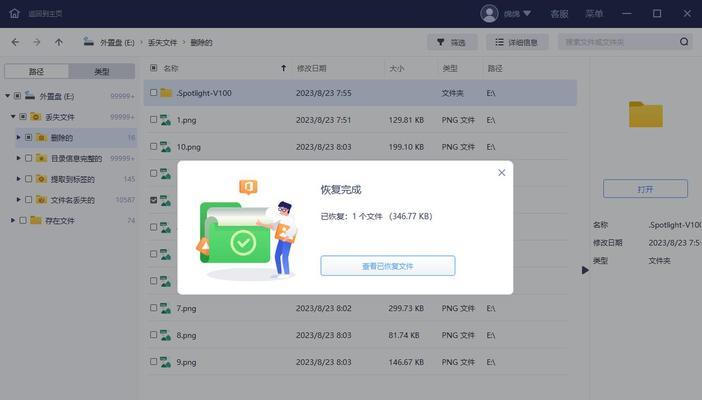The height and width of the screenshot is (400, 702).
Task: Check the 1.png checkbox
Action: coord(154,120)
